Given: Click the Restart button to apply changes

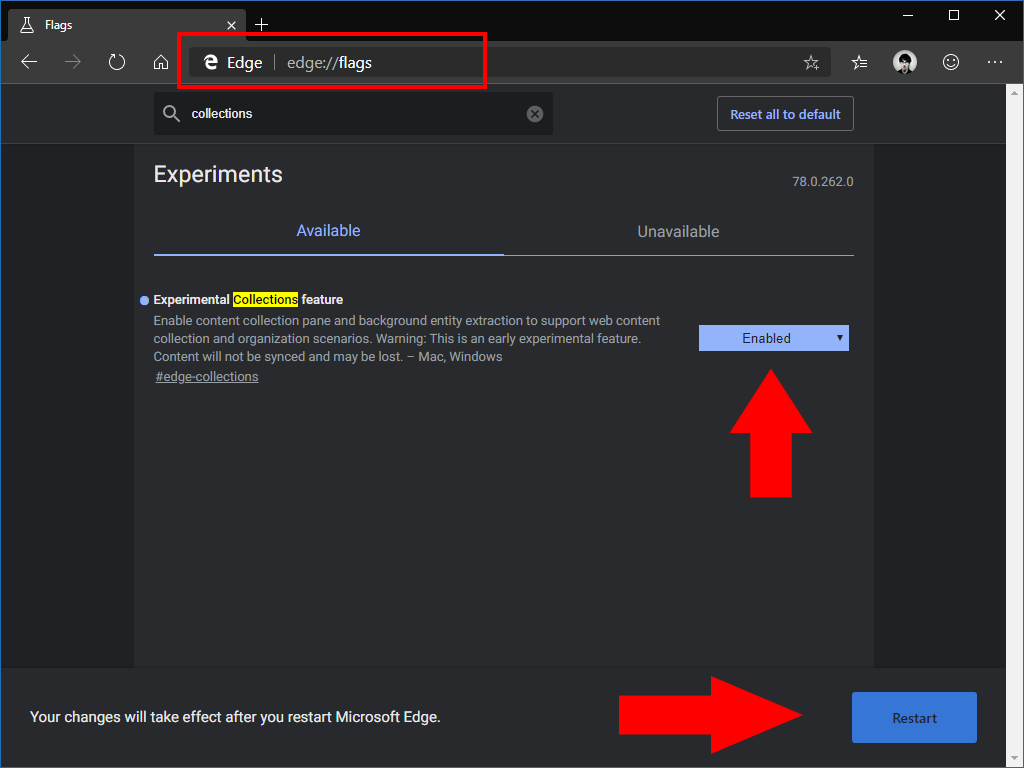Looking at the screenshot, I should click(x=913, y=717).
